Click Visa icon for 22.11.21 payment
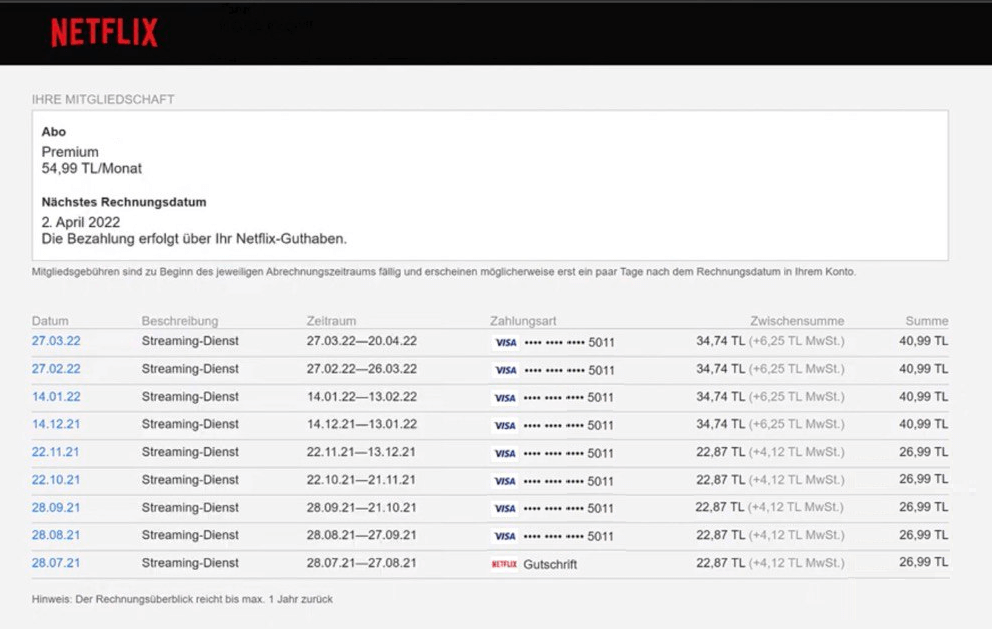 (505, 454)
